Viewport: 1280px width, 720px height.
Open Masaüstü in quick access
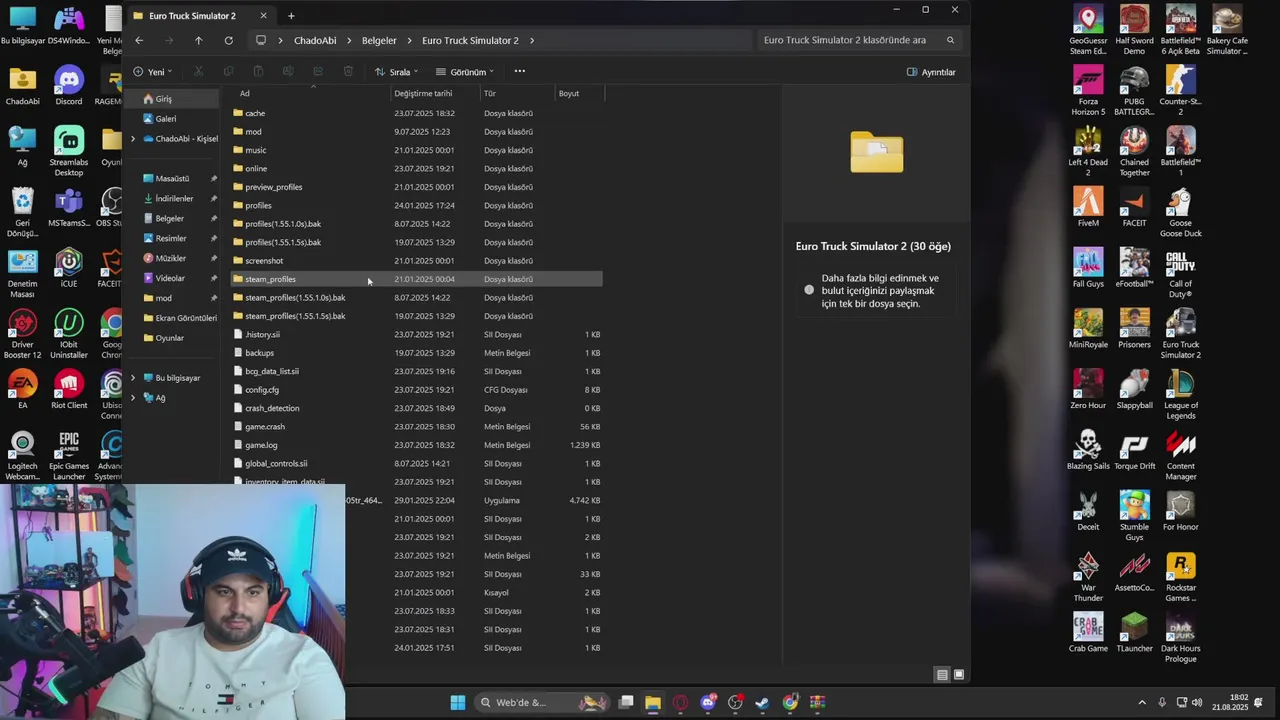coord(172,179)
